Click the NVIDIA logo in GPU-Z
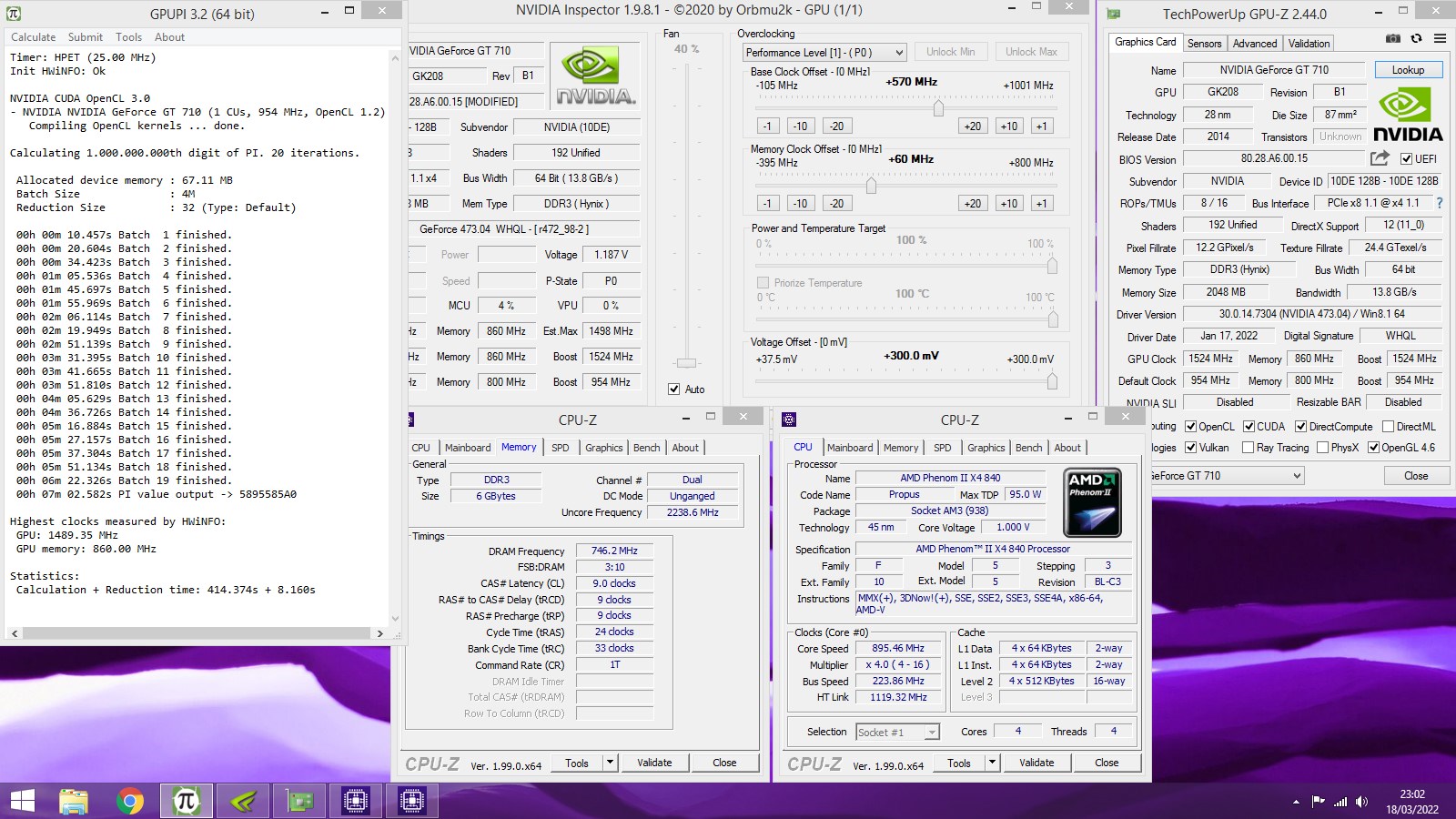The image size is (1456, 819). click(1408, 116)
